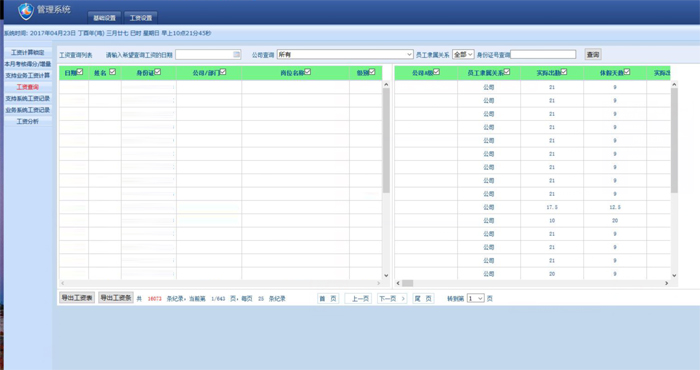
Task: Click the 查询 search button
Action: [593, 54]
